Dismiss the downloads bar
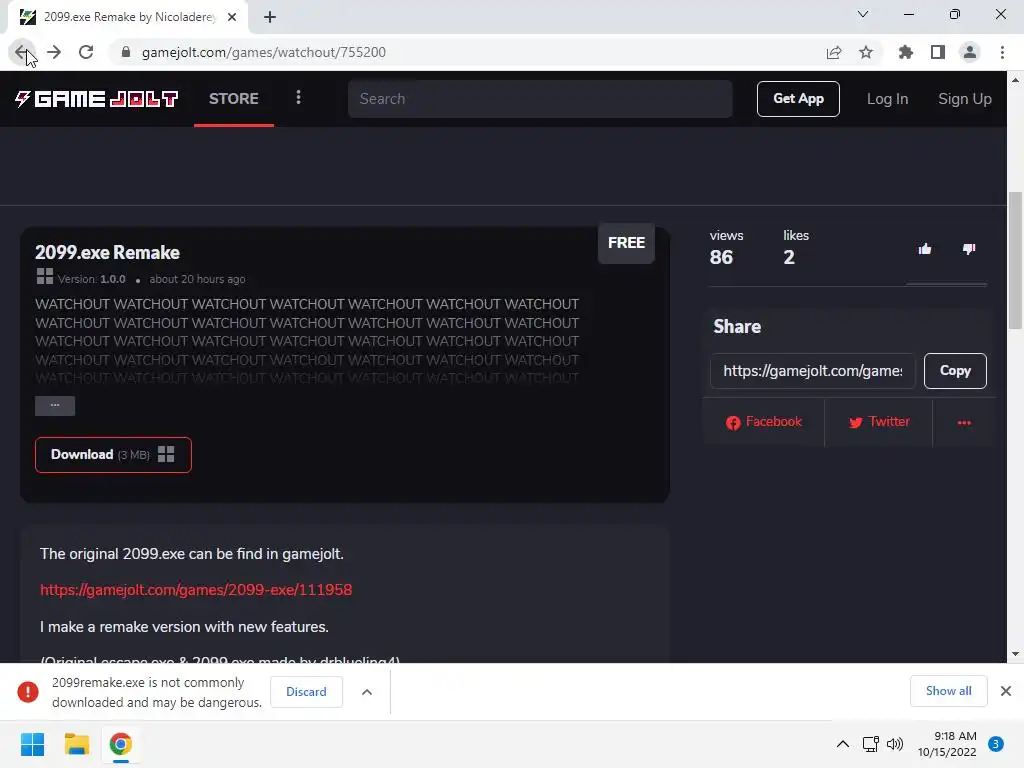Screen dimensions: 1024x768 pos(1006,691)
